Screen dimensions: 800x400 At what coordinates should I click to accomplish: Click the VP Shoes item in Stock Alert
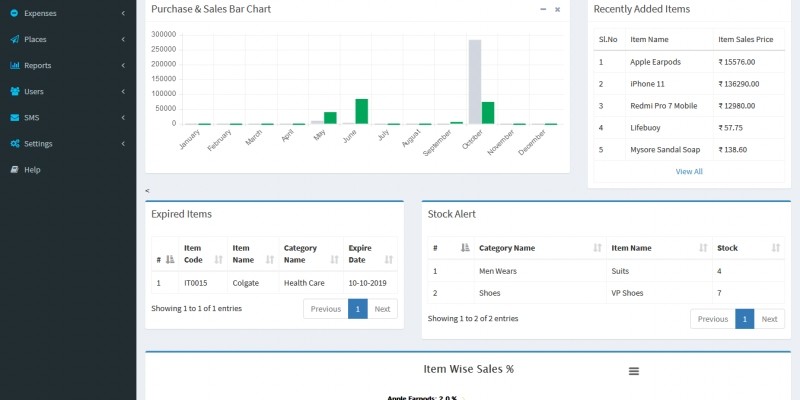(627, 293)
